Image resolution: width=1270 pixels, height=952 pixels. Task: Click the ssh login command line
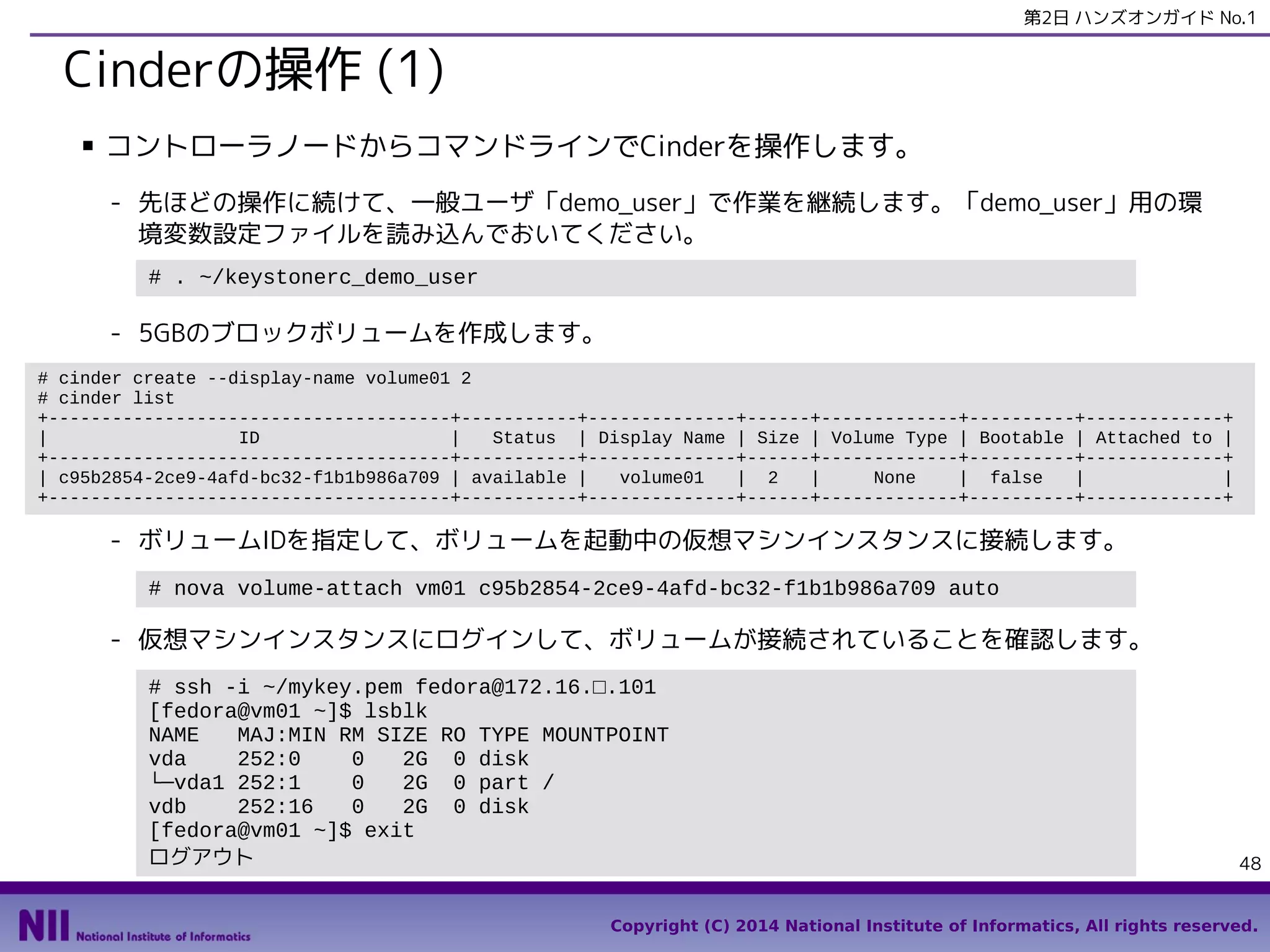tap(402, 687)
